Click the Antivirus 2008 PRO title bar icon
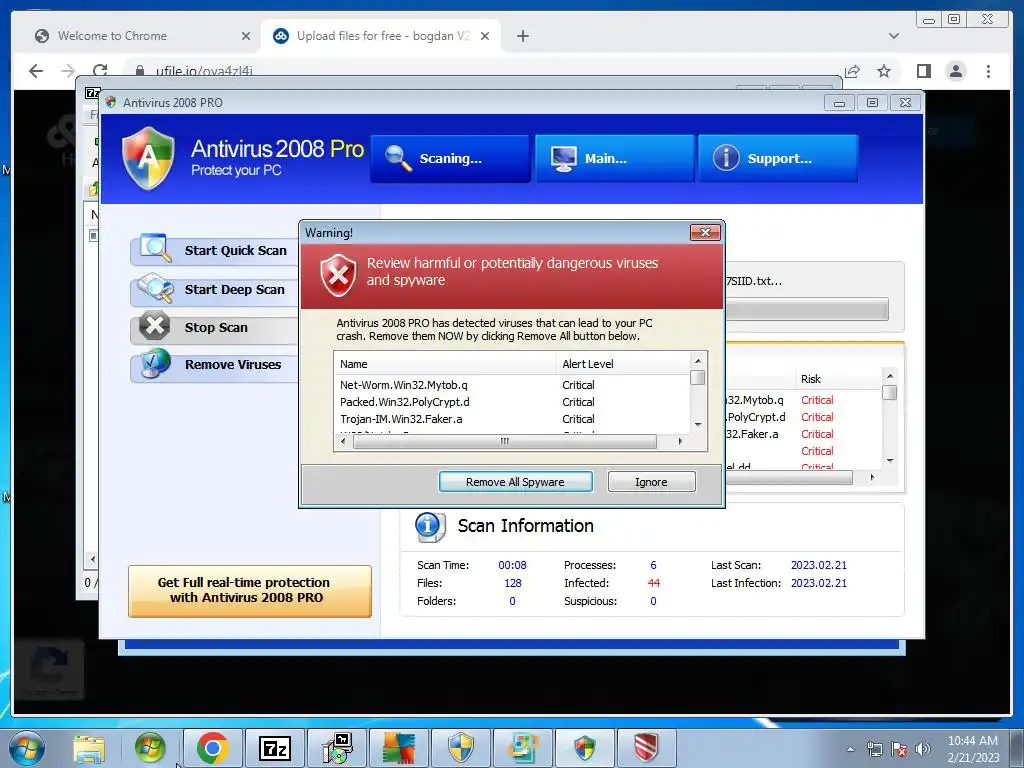Viewport: 1024px width, 768px height. click(x=111, y=103)
